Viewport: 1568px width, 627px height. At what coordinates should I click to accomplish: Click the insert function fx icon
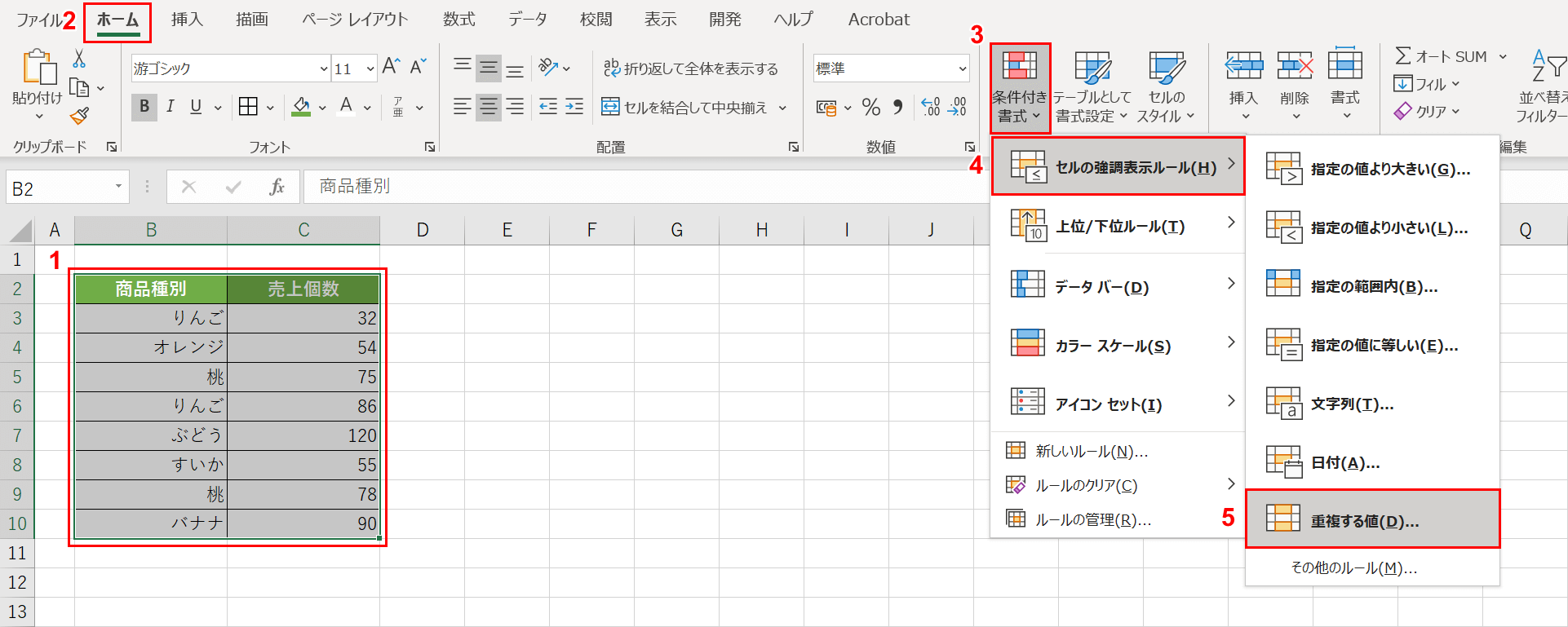click(277, 187)
